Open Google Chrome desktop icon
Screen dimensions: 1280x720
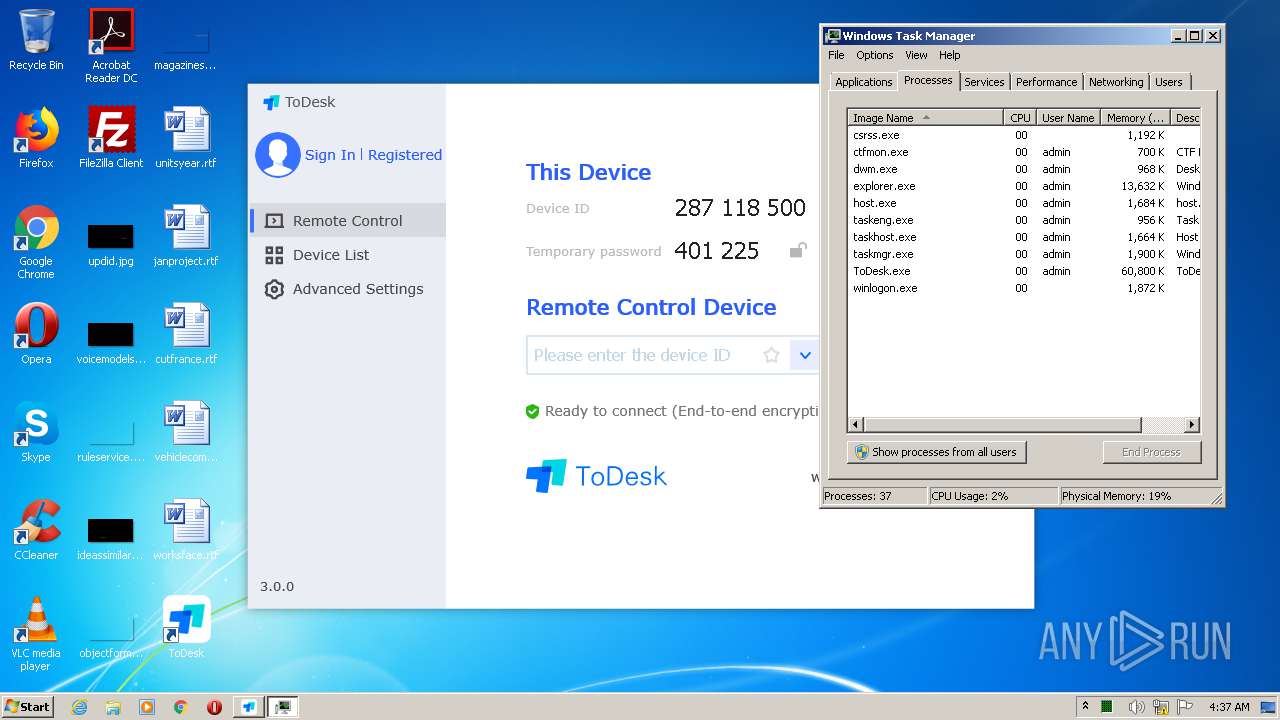tap(36, 242)
